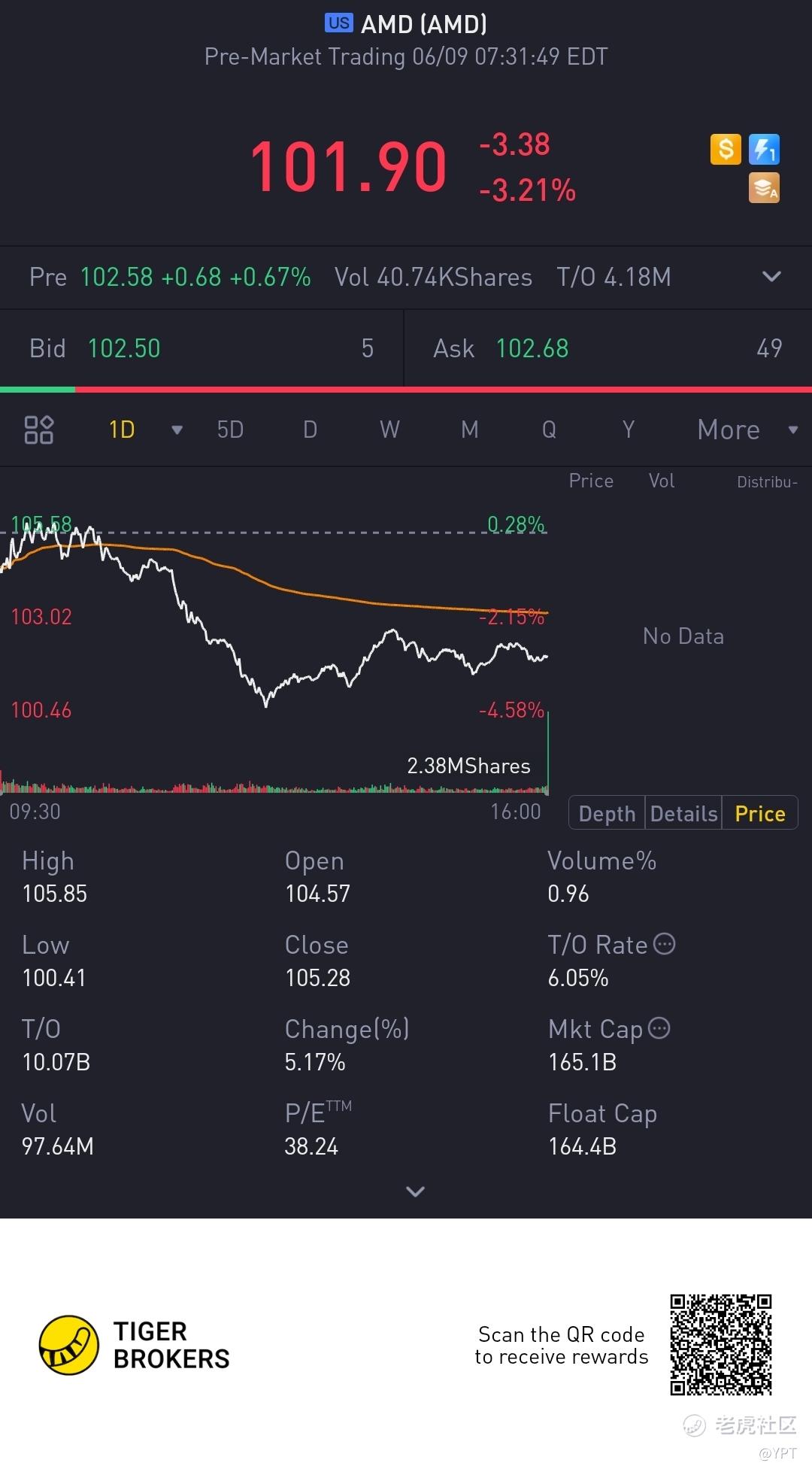Tap the pre-market turnover T/O 4.18M
The width and height of the screenshot is (812, 1472).
[x=614, y=277]
